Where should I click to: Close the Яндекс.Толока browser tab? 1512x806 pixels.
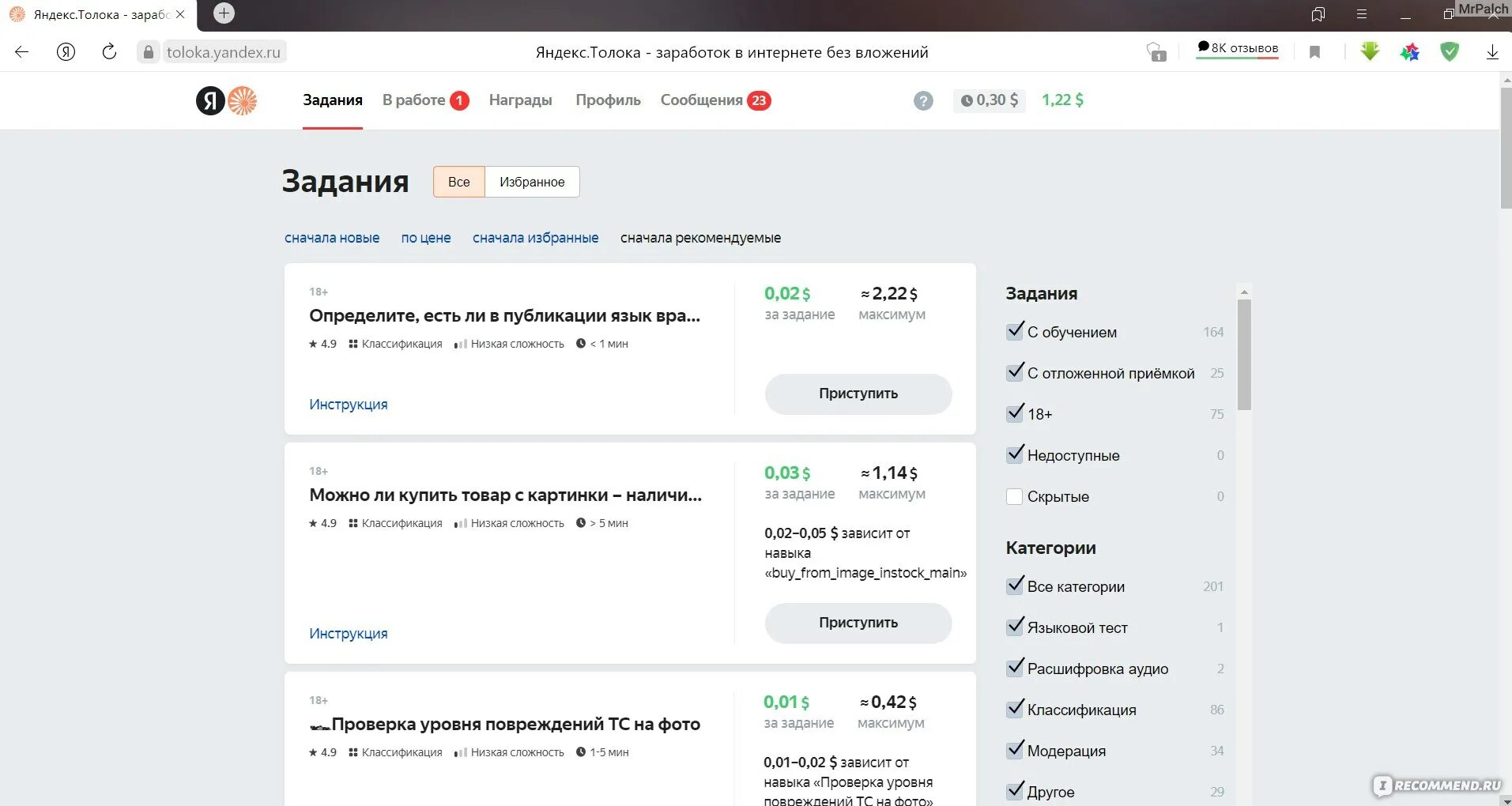(180, 14)
